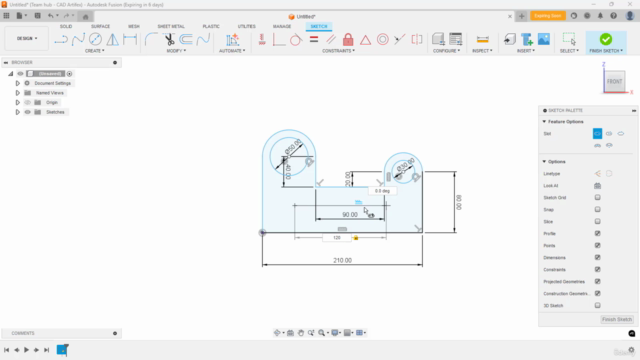Image resolution: width=640 pixels, height=360 pixels.
Task: Apply the Concentric constraint
Action: coord(382,40)
